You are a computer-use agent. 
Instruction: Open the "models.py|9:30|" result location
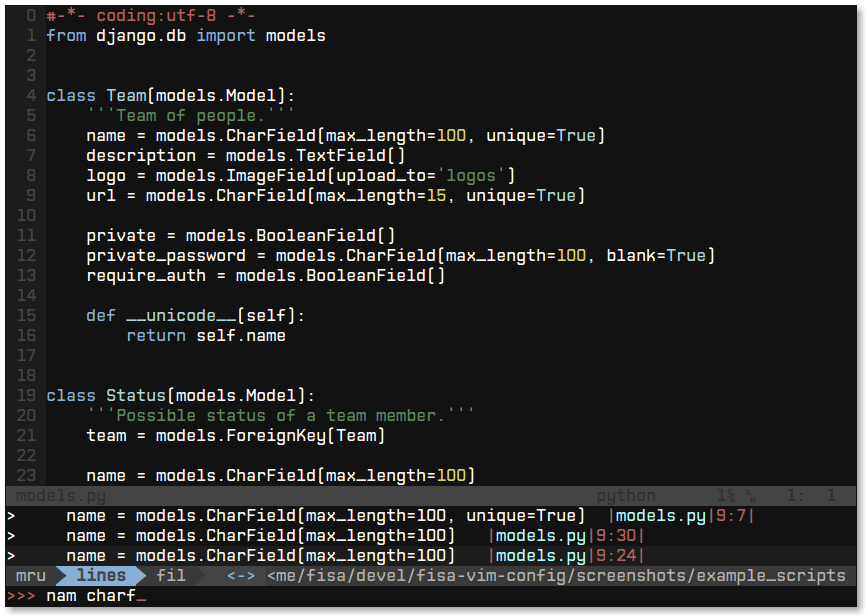[x=565, y=535]
